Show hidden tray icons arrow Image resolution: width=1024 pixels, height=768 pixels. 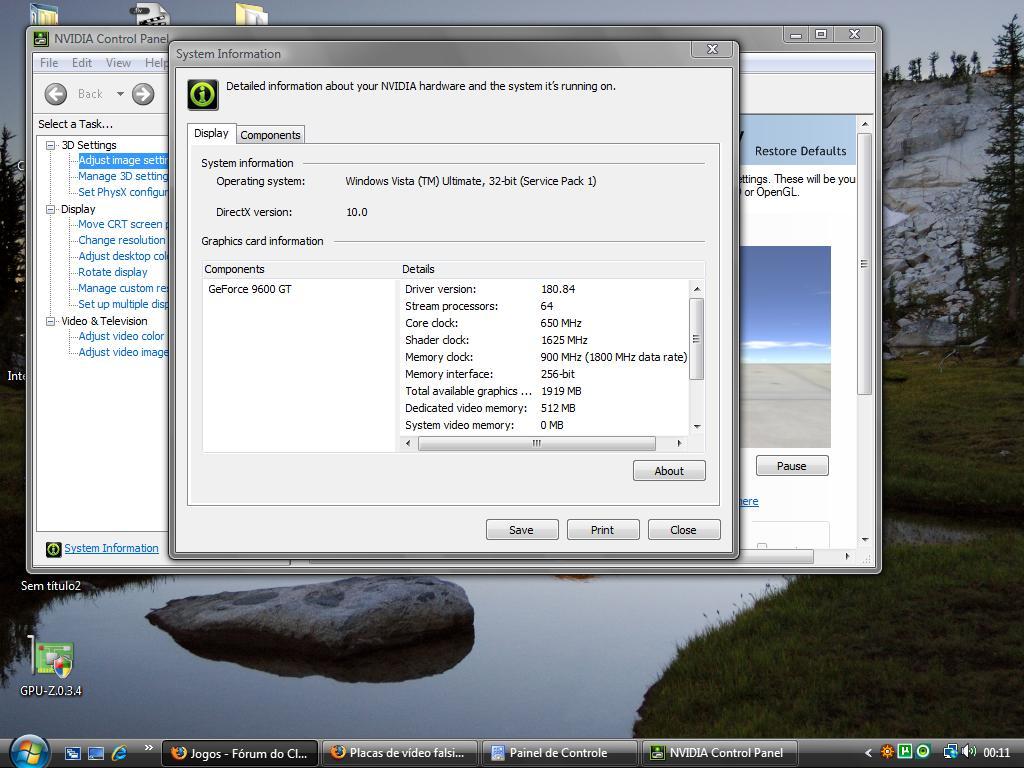868,752
